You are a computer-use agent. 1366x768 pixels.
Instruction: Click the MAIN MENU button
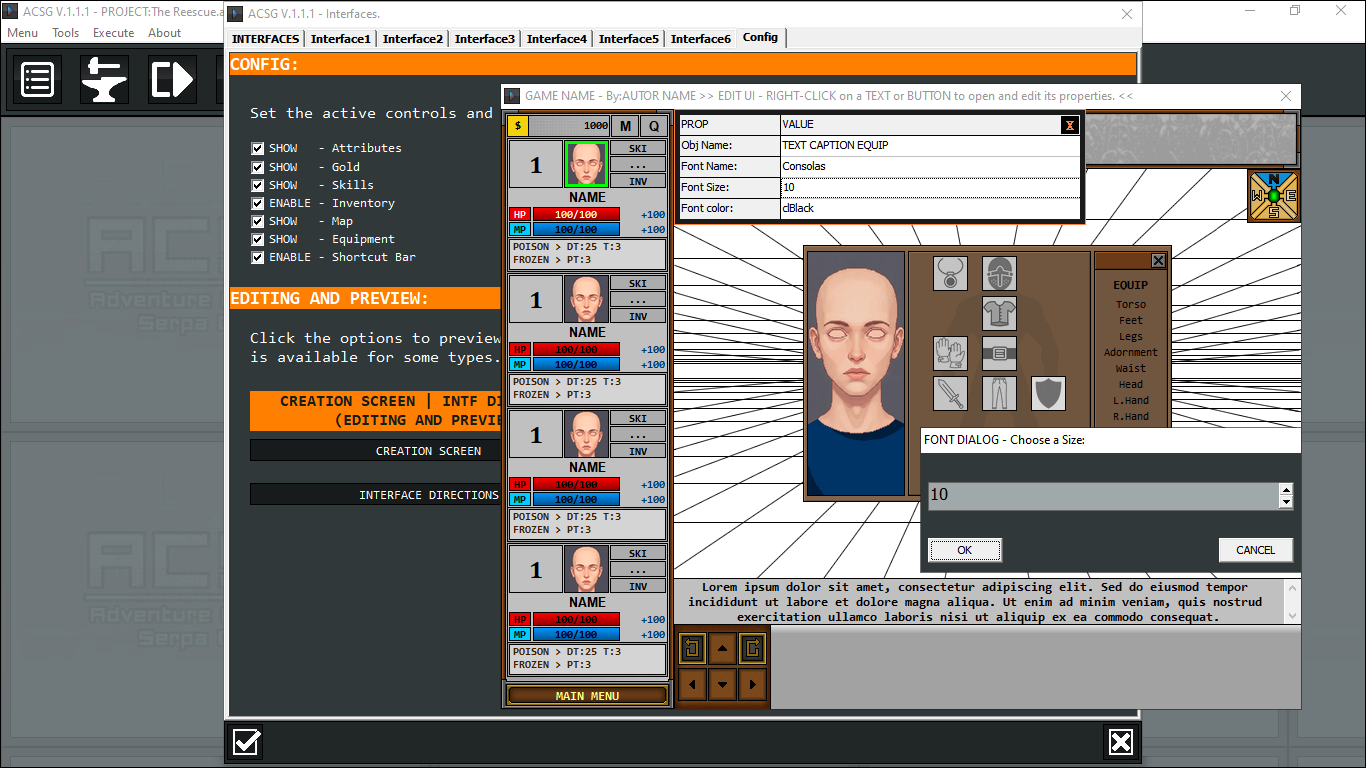588,696
